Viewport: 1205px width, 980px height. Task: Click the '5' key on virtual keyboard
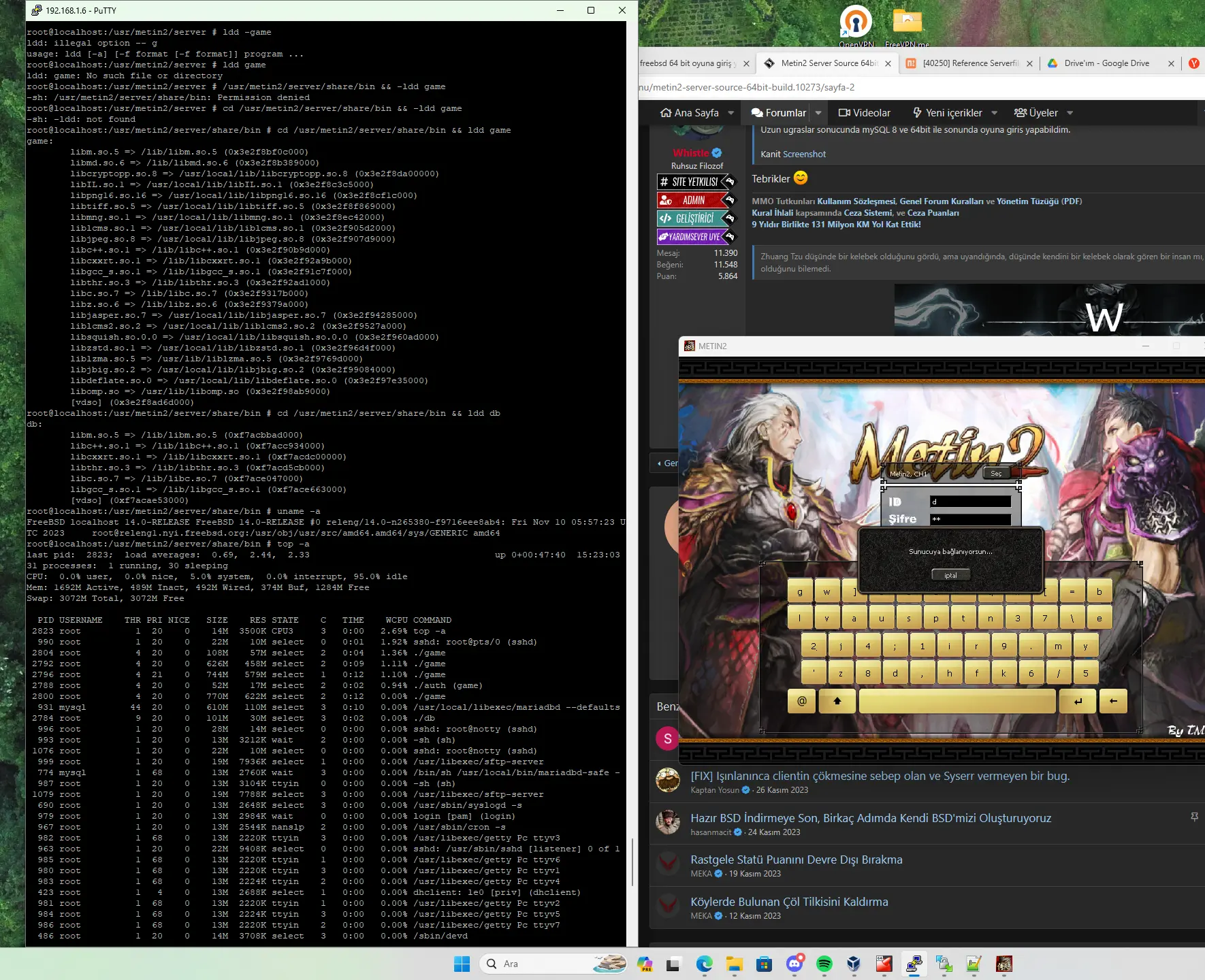click(1085, 673)
